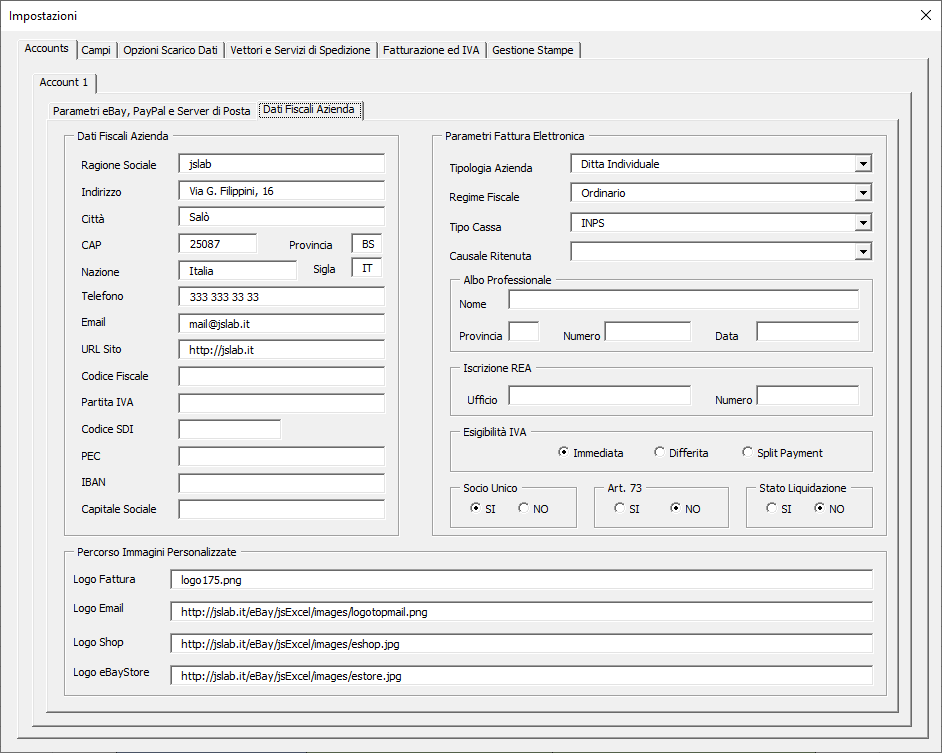Viewport: 942px width, 753px height.
Task: Click the Logo eBayStore URL field
Action: (x=521, y=675)
